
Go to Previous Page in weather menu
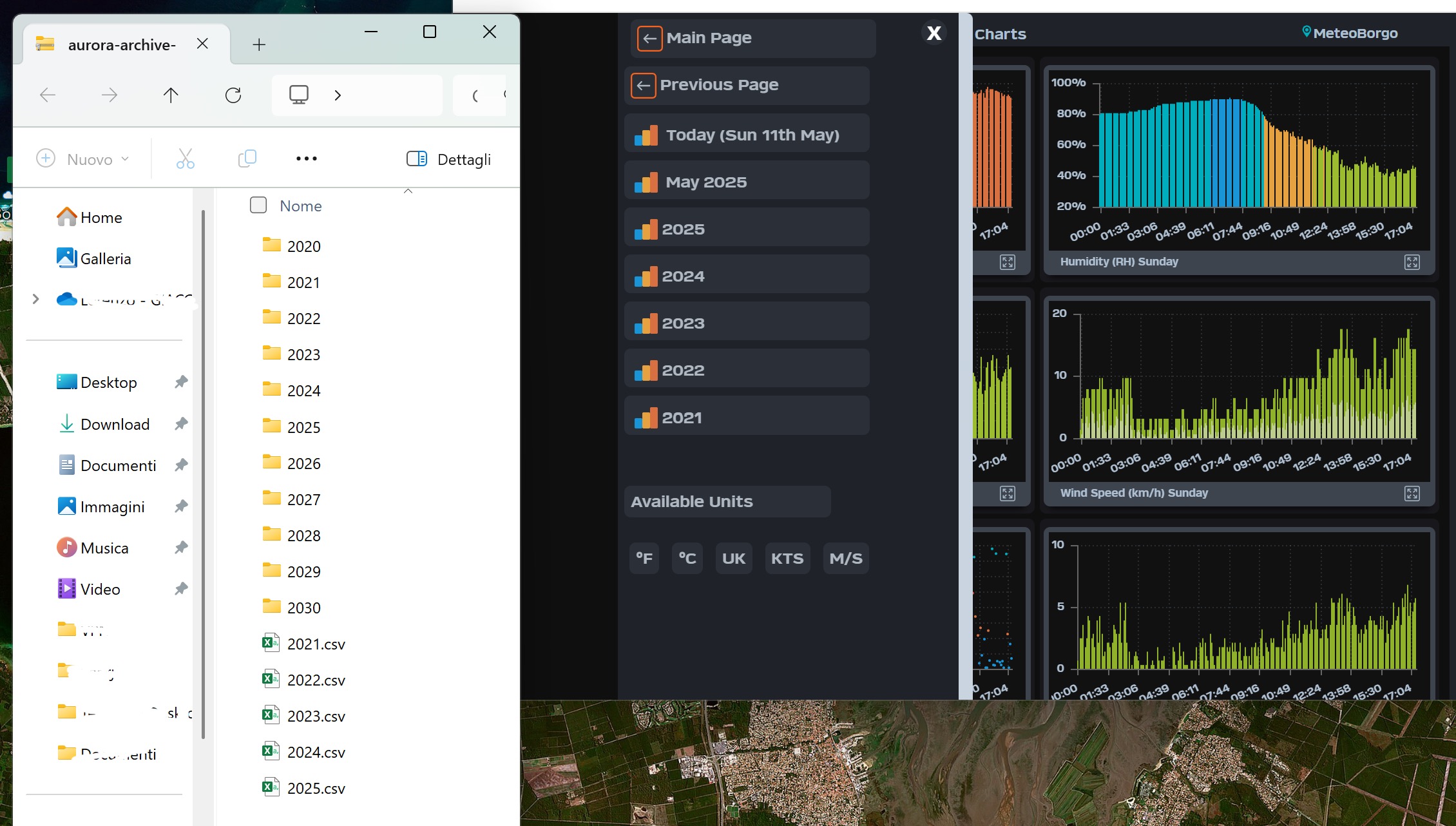point(746,85)
